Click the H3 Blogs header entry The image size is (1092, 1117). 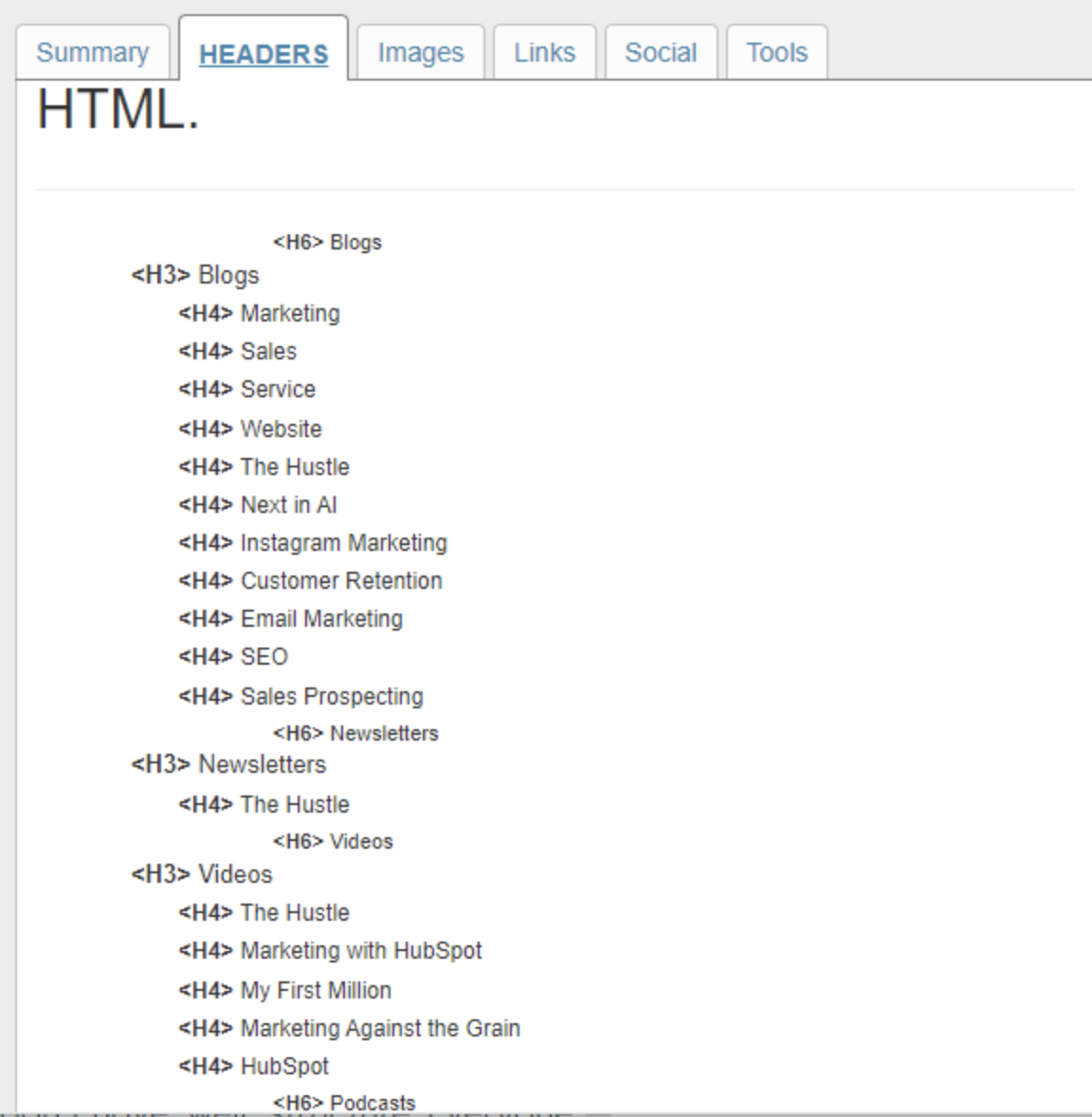coord(194,275)
